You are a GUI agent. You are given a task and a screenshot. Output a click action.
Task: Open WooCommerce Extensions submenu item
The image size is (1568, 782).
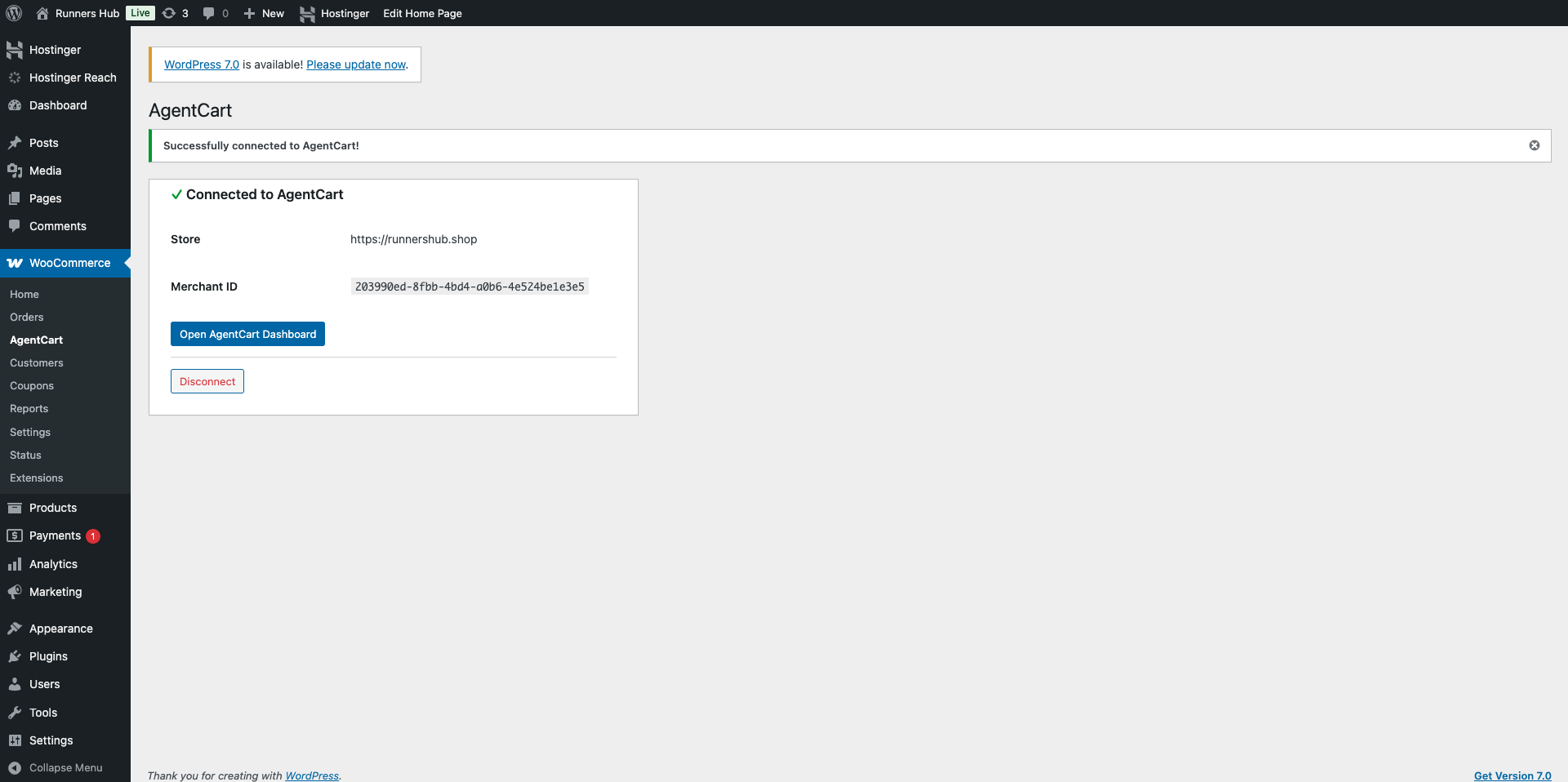[x=37, y=478]
